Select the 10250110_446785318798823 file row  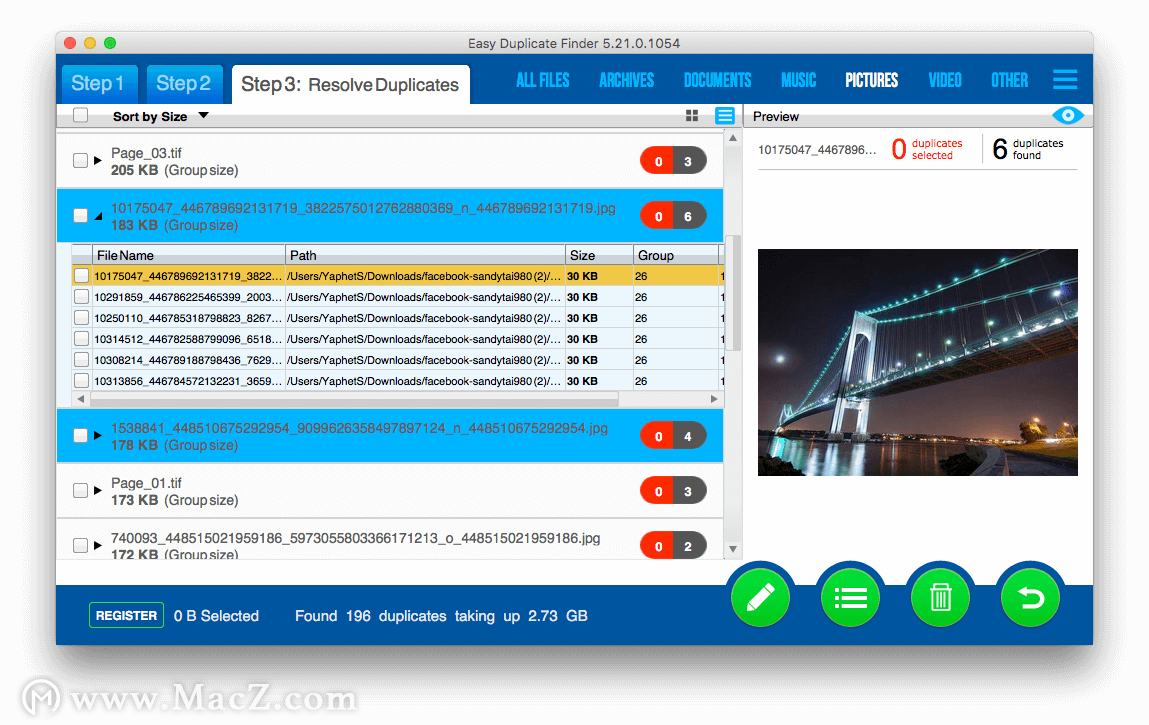396,318
